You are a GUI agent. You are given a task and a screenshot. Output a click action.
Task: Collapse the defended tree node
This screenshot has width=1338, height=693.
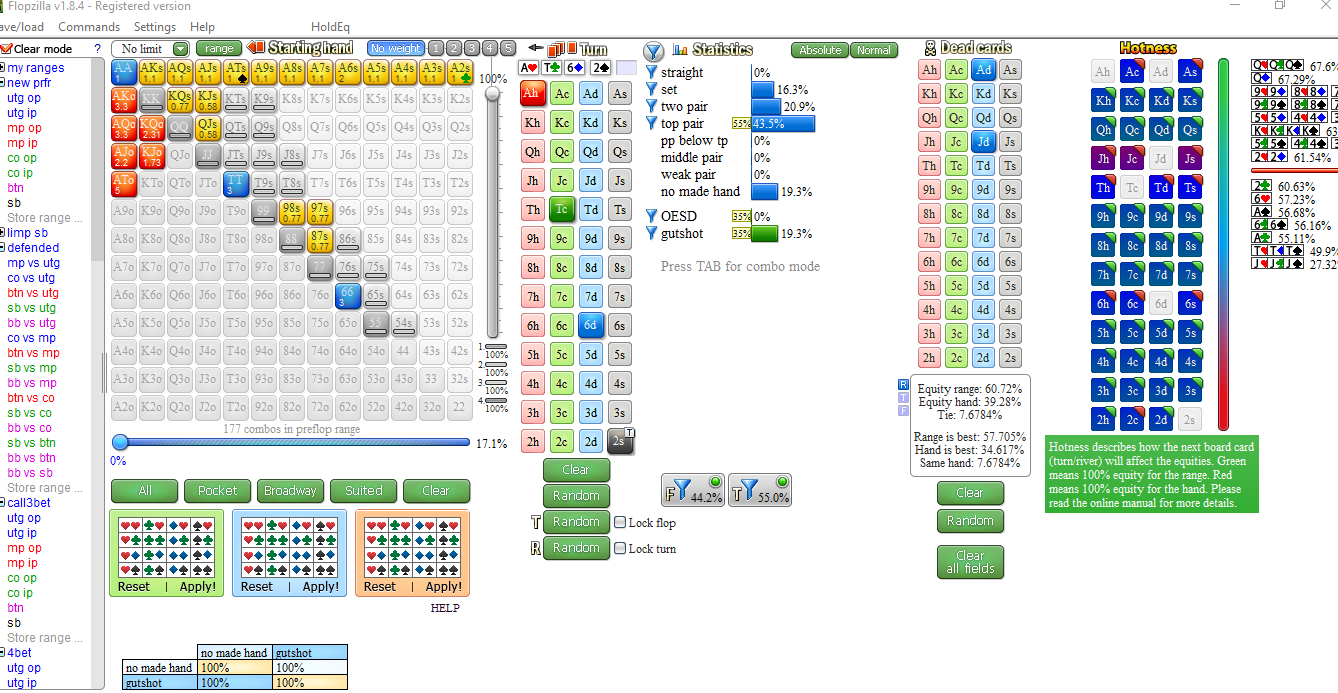point(3,248)
